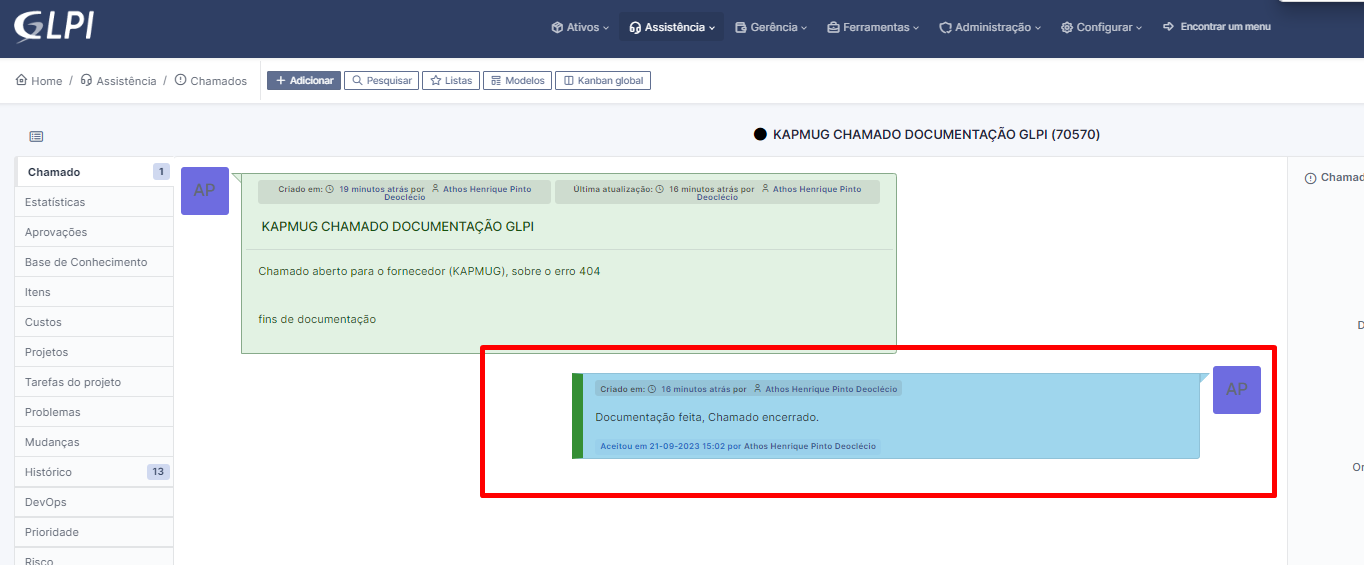Screen dimensions: 1364x565
Task: Click the ticket title KAPMUG CHAMADO DOCUMENTAÇÃO GLPI (70570)
Action: coord(936,134)
